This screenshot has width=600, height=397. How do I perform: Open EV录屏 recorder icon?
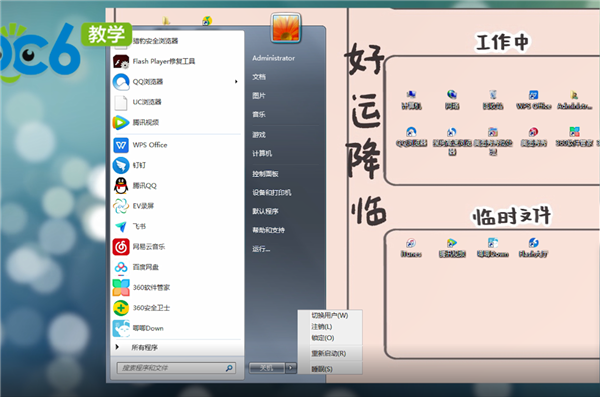click(x=121, y=206)
